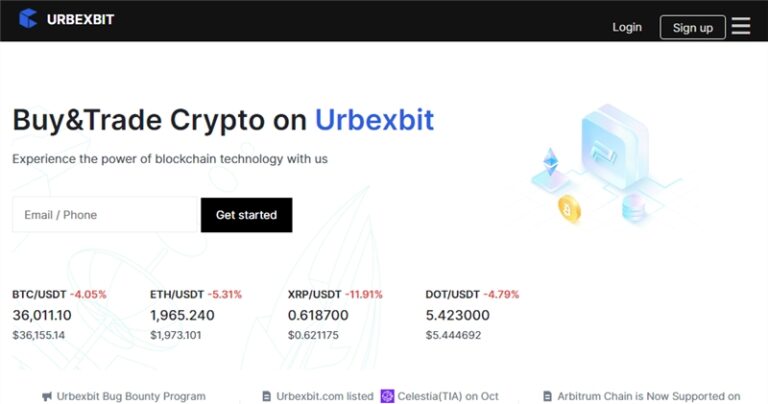Open Urbexbit Bug Bounty Program announcement
This screenshot has width=768, height=404.
tap(131, 396)
